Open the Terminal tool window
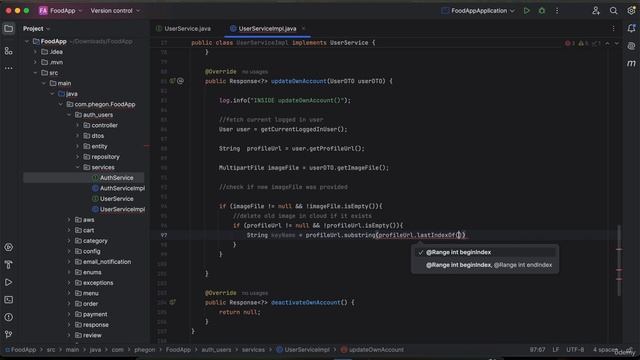Viewport: 640px width, 360px height. pyautogui.click(x=9, y=300)
